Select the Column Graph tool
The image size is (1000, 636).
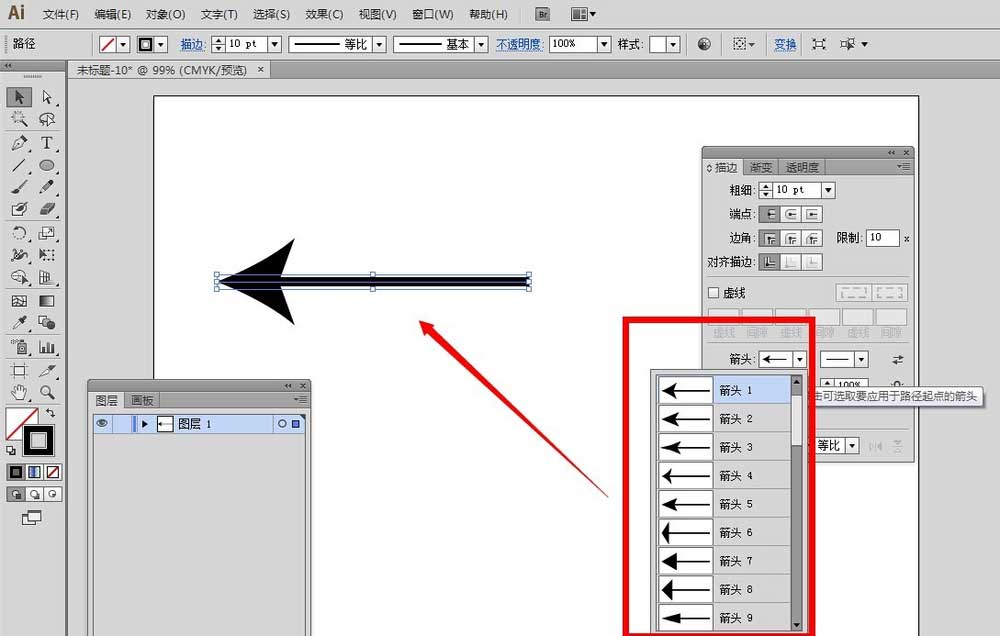47,347
